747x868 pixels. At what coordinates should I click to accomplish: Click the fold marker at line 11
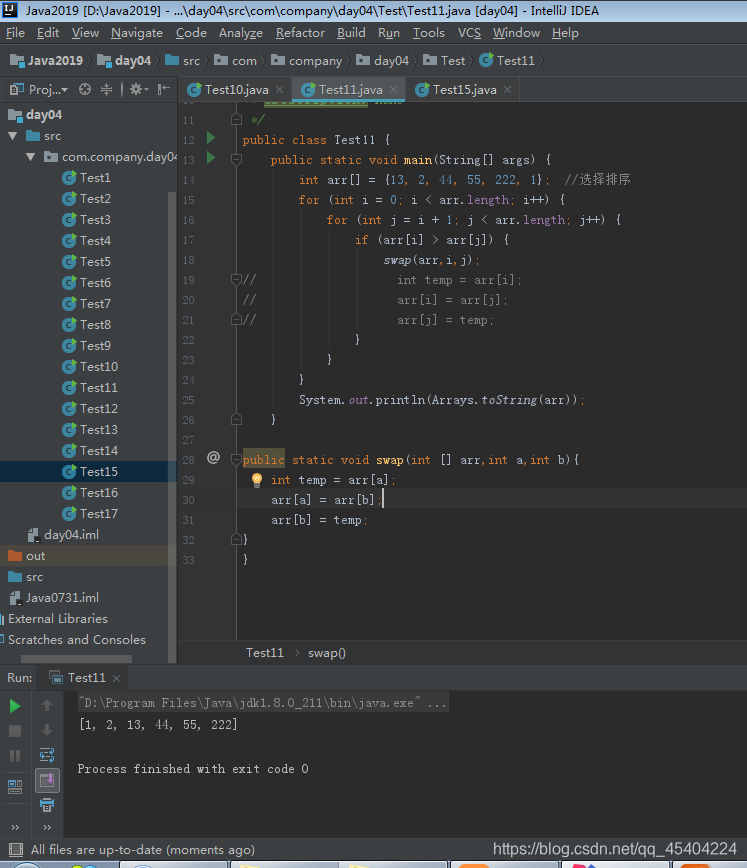(236, 119)
